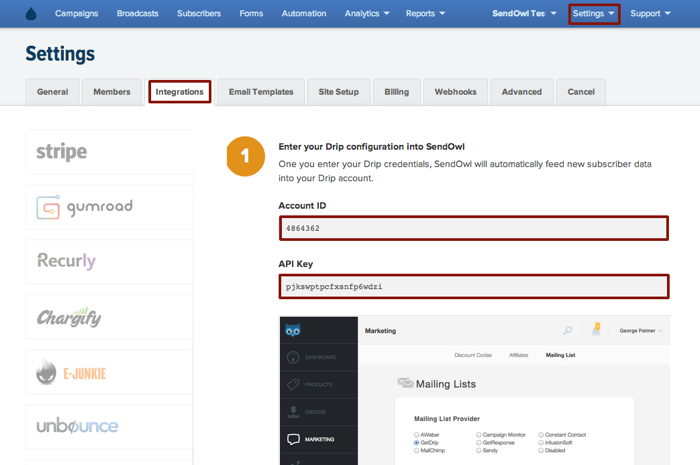Click the 'Mailing List Provider' label
This screenshot has width=700, height=465.
click(x=447, y=419)
